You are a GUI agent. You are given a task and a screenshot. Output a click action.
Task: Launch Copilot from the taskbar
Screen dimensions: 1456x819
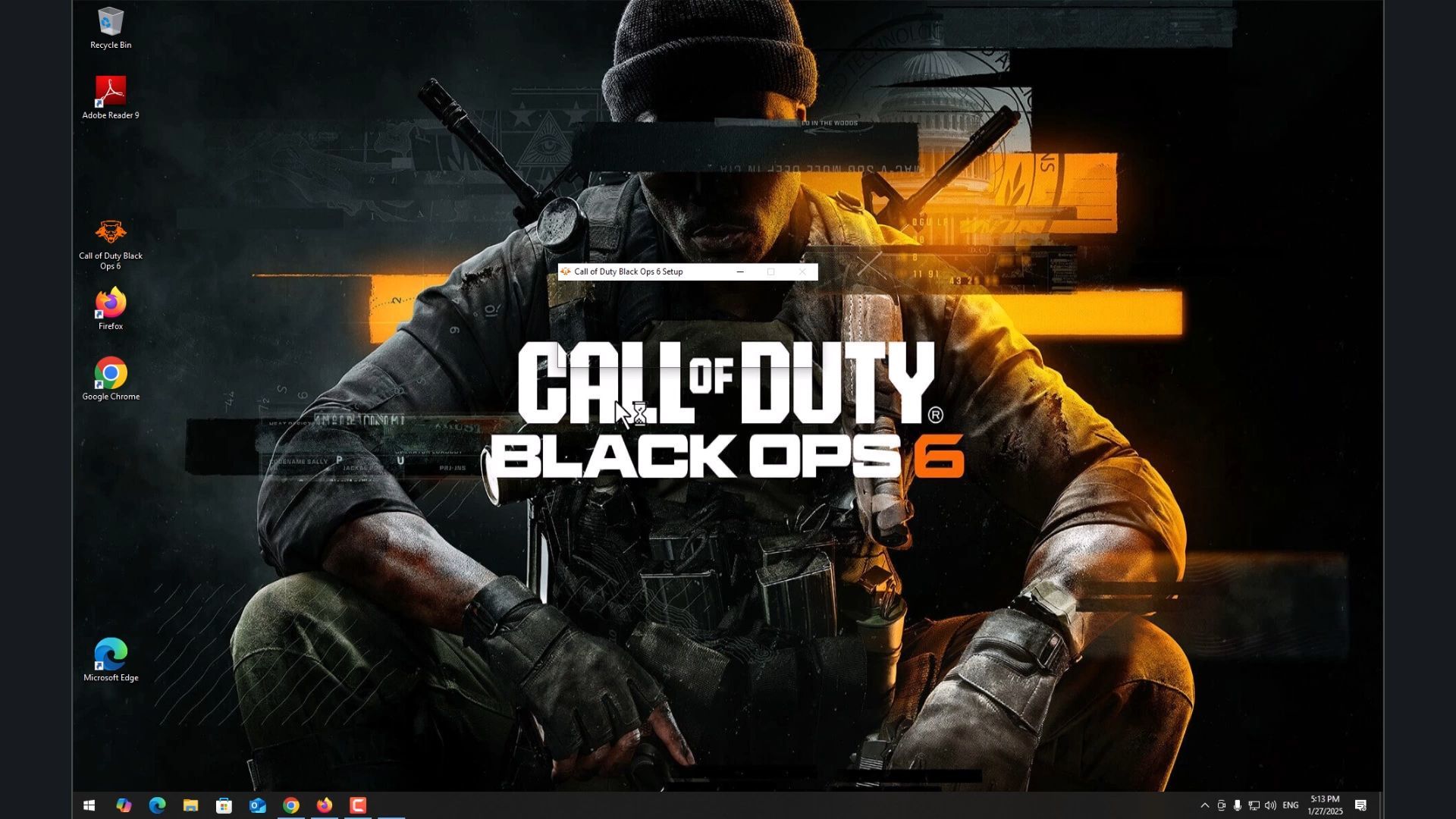(x=123, y=805)
